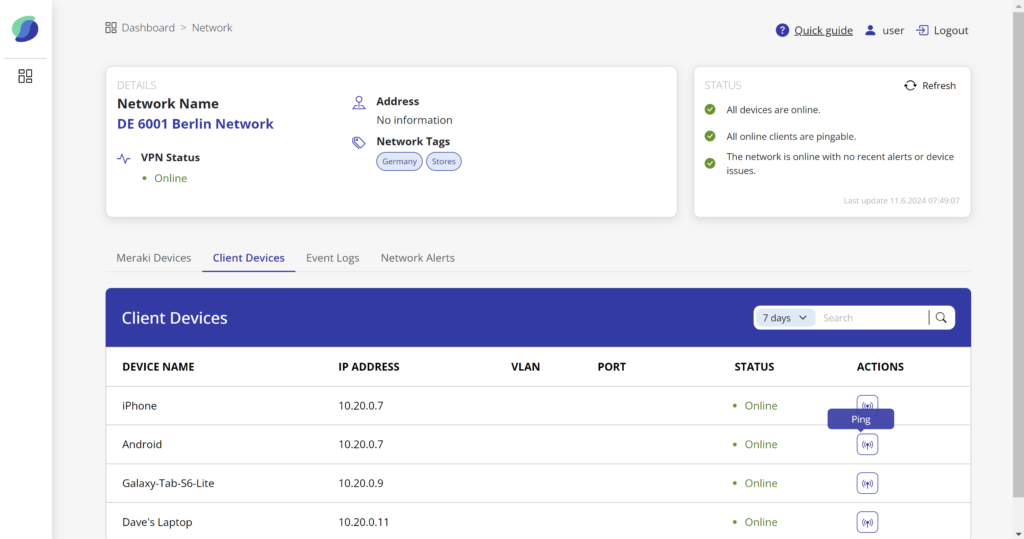
Task: Click the Quick guide question mark icon
Action: [x=782, y=30]
